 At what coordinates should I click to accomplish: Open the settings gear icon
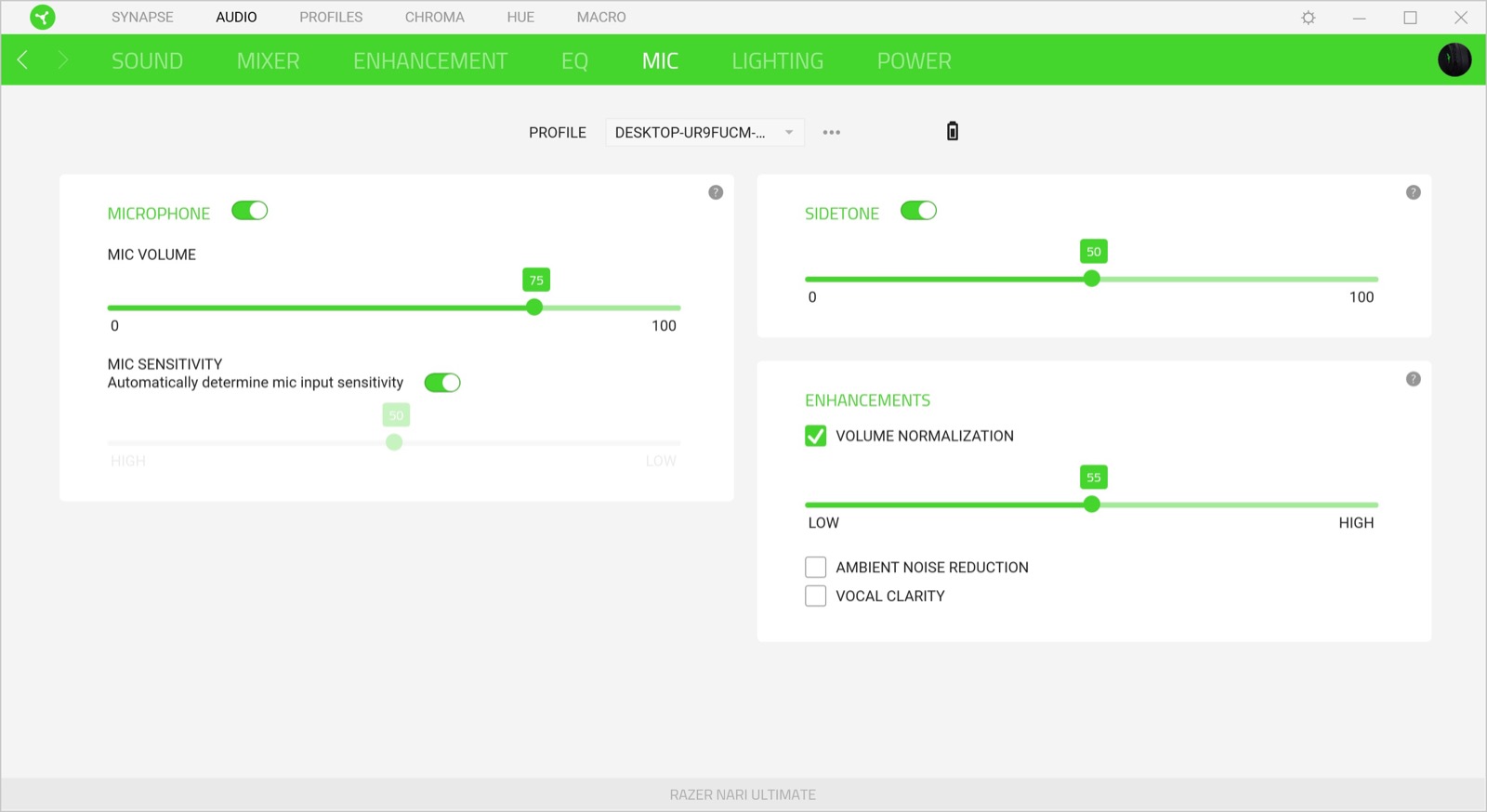point(1309,18)
